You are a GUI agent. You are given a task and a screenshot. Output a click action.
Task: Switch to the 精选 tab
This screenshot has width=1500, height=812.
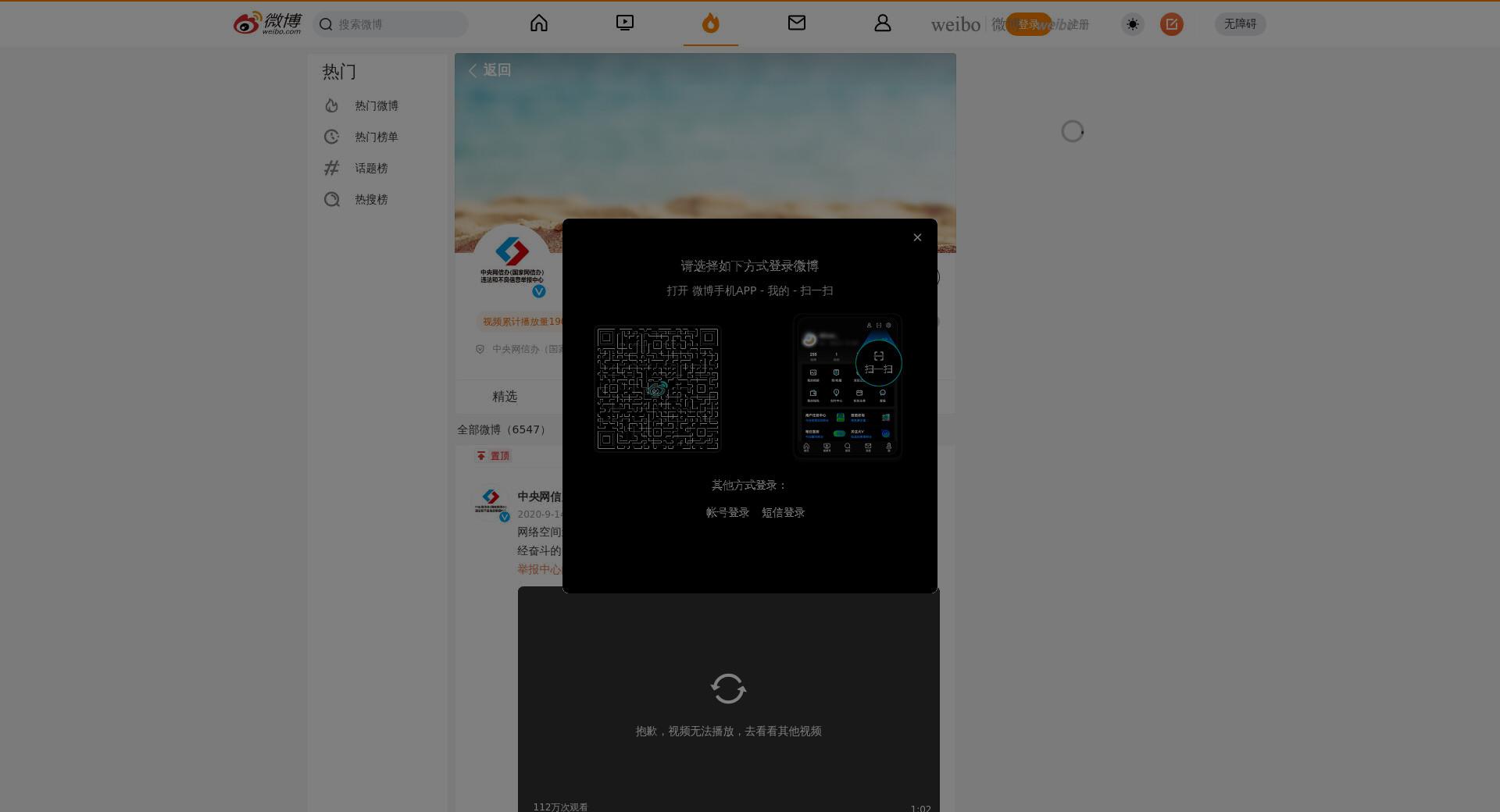tap(505, 397)
